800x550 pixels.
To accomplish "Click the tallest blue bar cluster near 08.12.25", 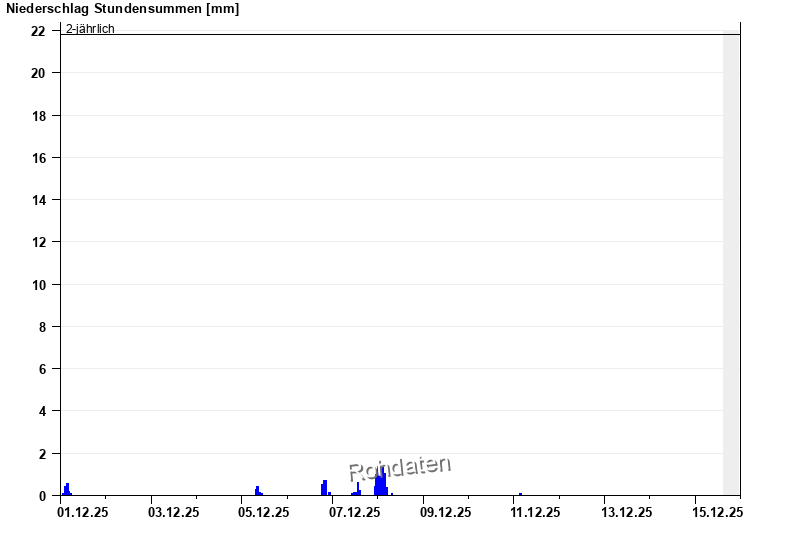I will 381,483.
